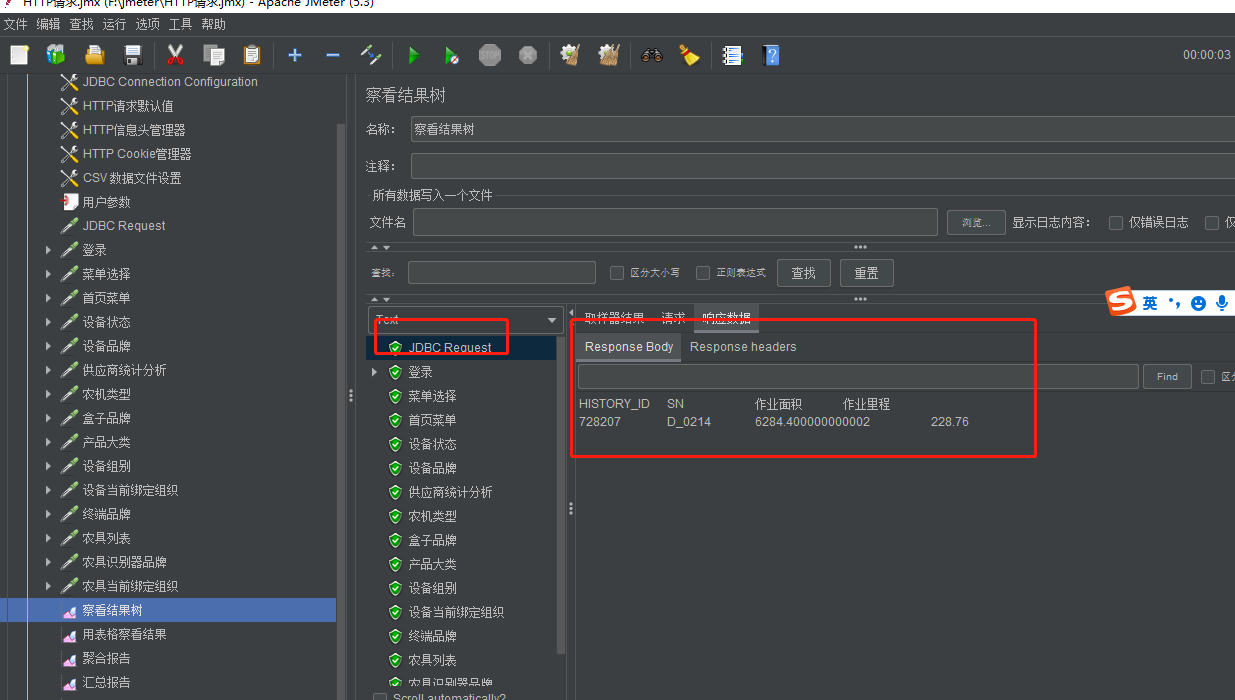Image resolution: width=1235 pixels, height=700 pixels.
Task: Open the 文件 menu
Action: (16, 24)
